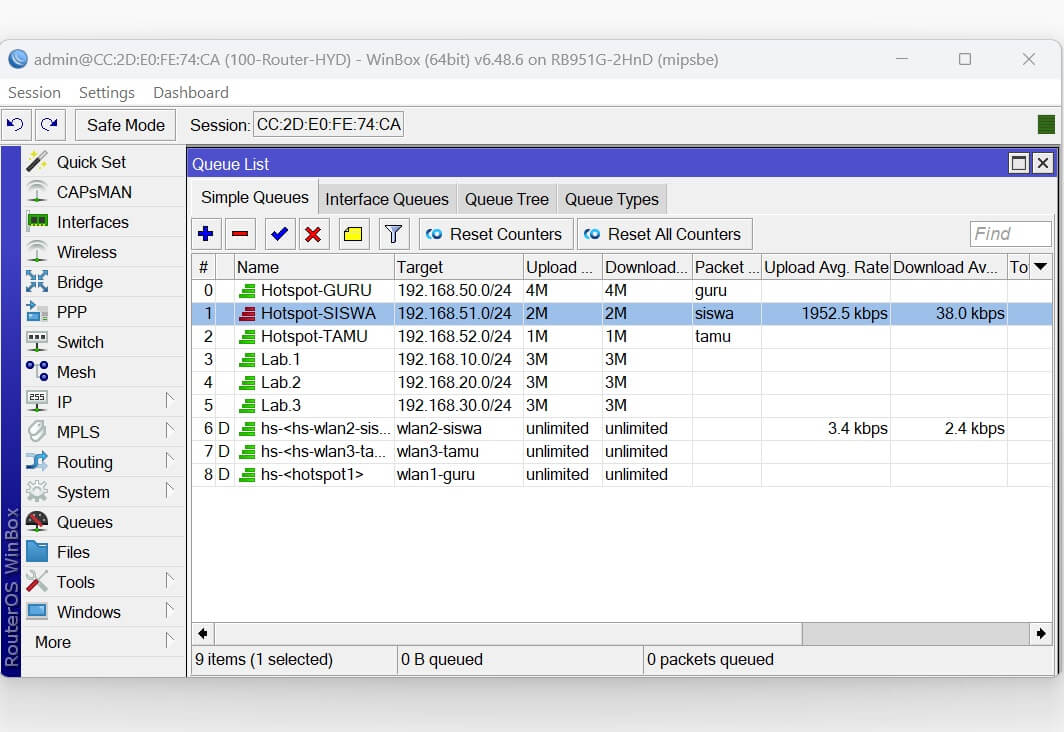Click the Undo arrow in toolbar
The height and width of the screenshot is (732, 1064).
[x=15, y=125]
